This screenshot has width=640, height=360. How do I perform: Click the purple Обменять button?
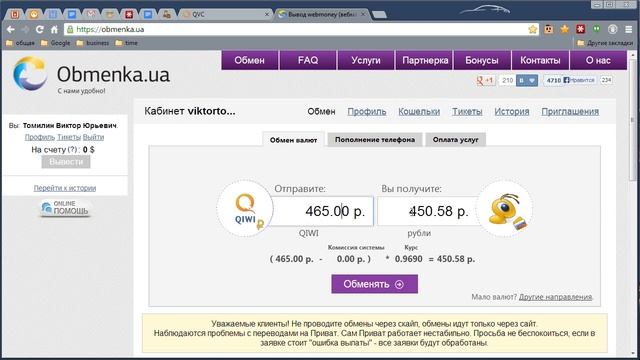coord(374,284)
